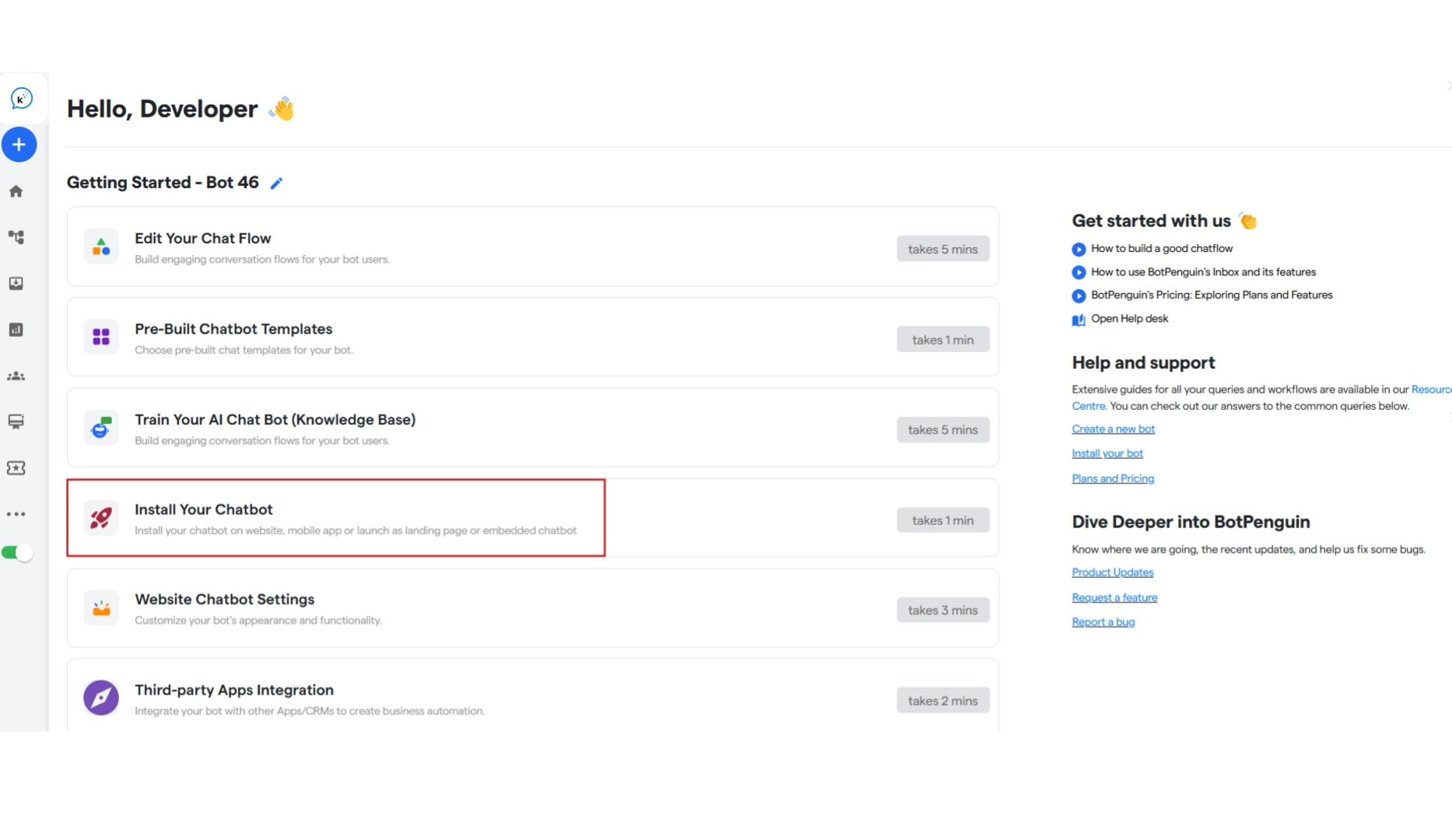The image size is (1452, 840).
Task: Open the inbox tray icon in the sidebar
Action: 16,283
